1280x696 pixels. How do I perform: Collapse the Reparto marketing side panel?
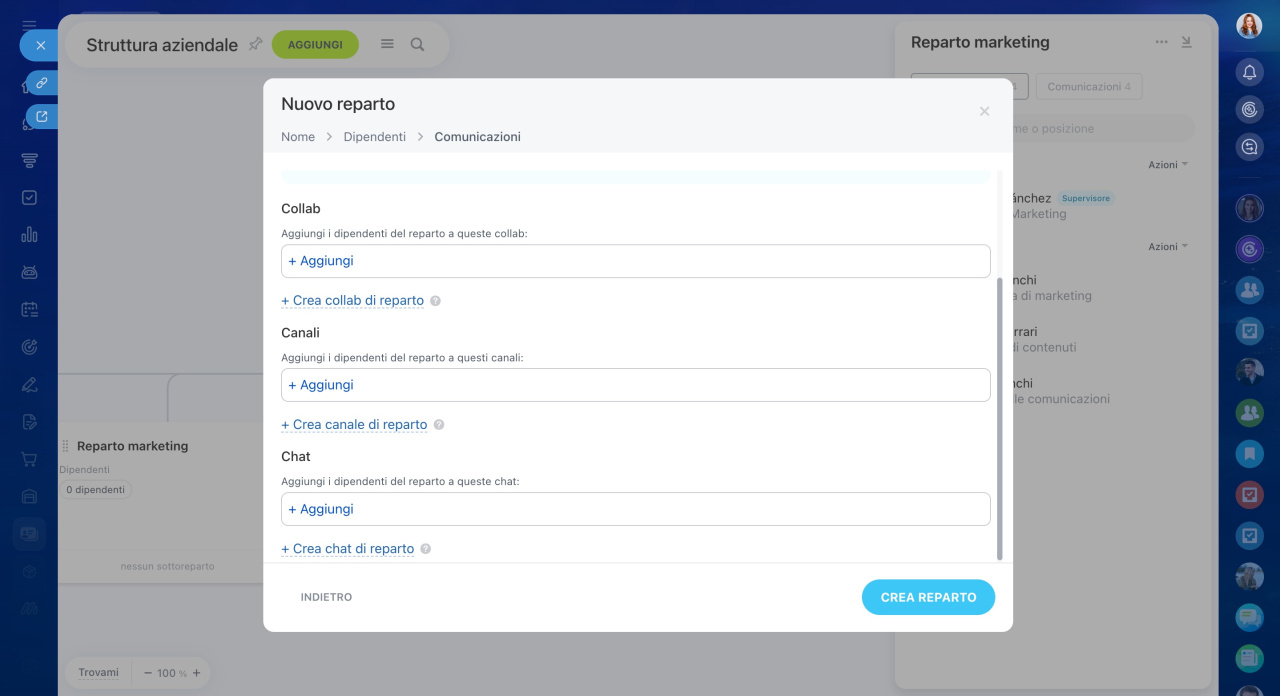(1187, 42)
